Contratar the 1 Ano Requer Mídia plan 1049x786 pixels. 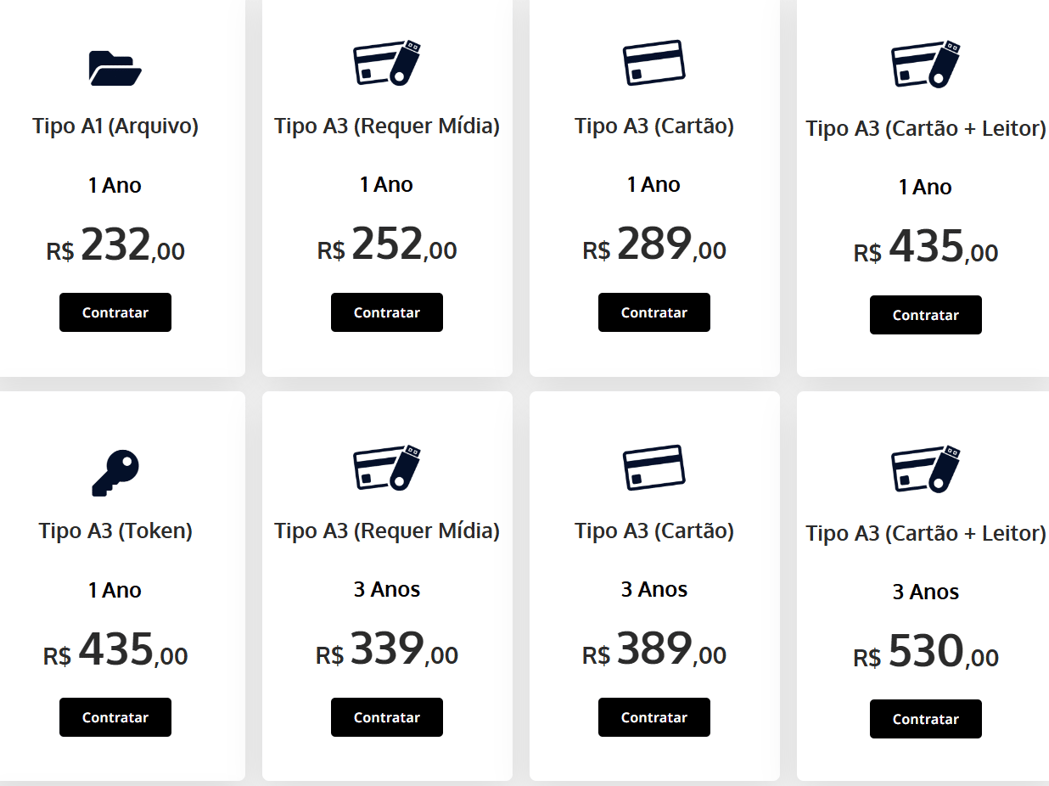tap(387, 312)
